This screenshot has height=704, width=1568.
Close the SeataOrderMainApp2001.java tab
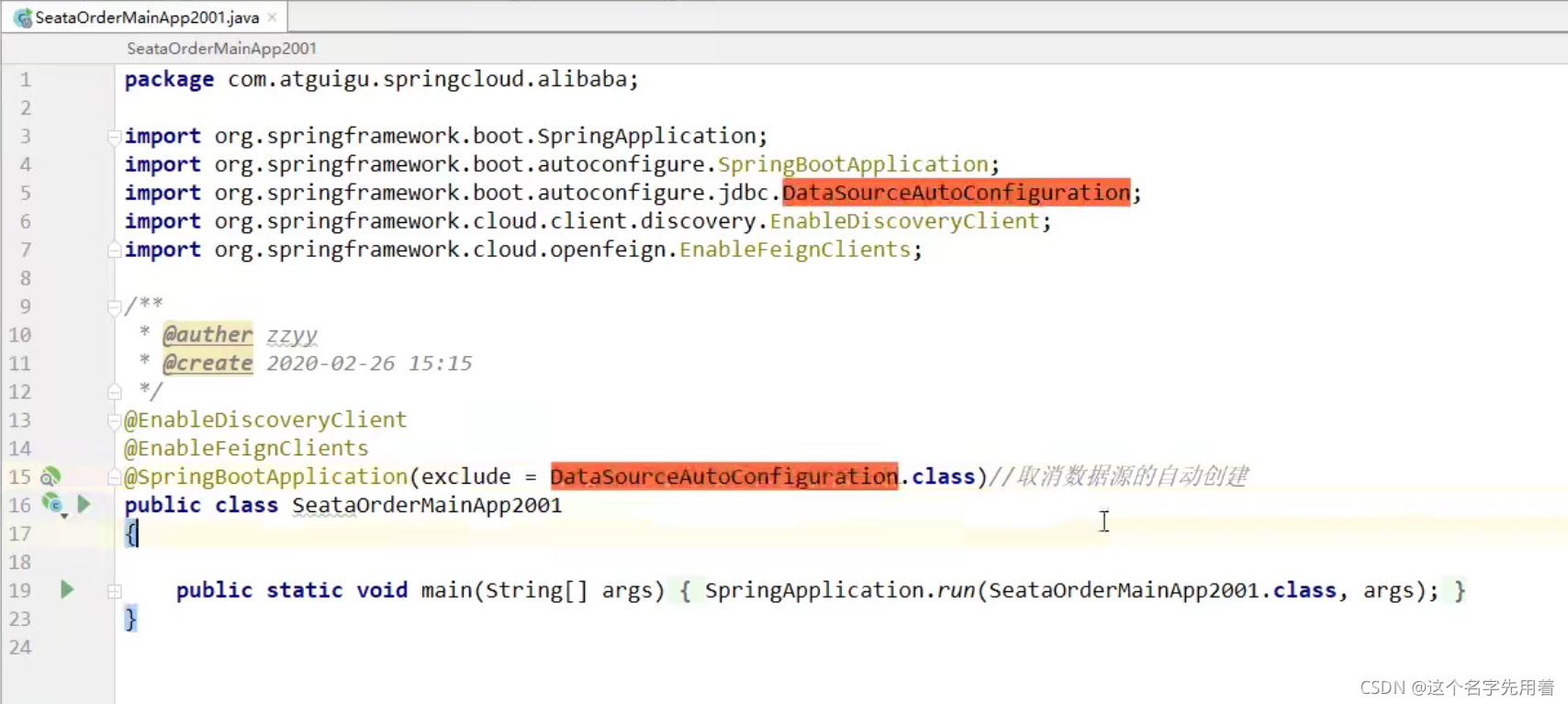click(273, 17)
